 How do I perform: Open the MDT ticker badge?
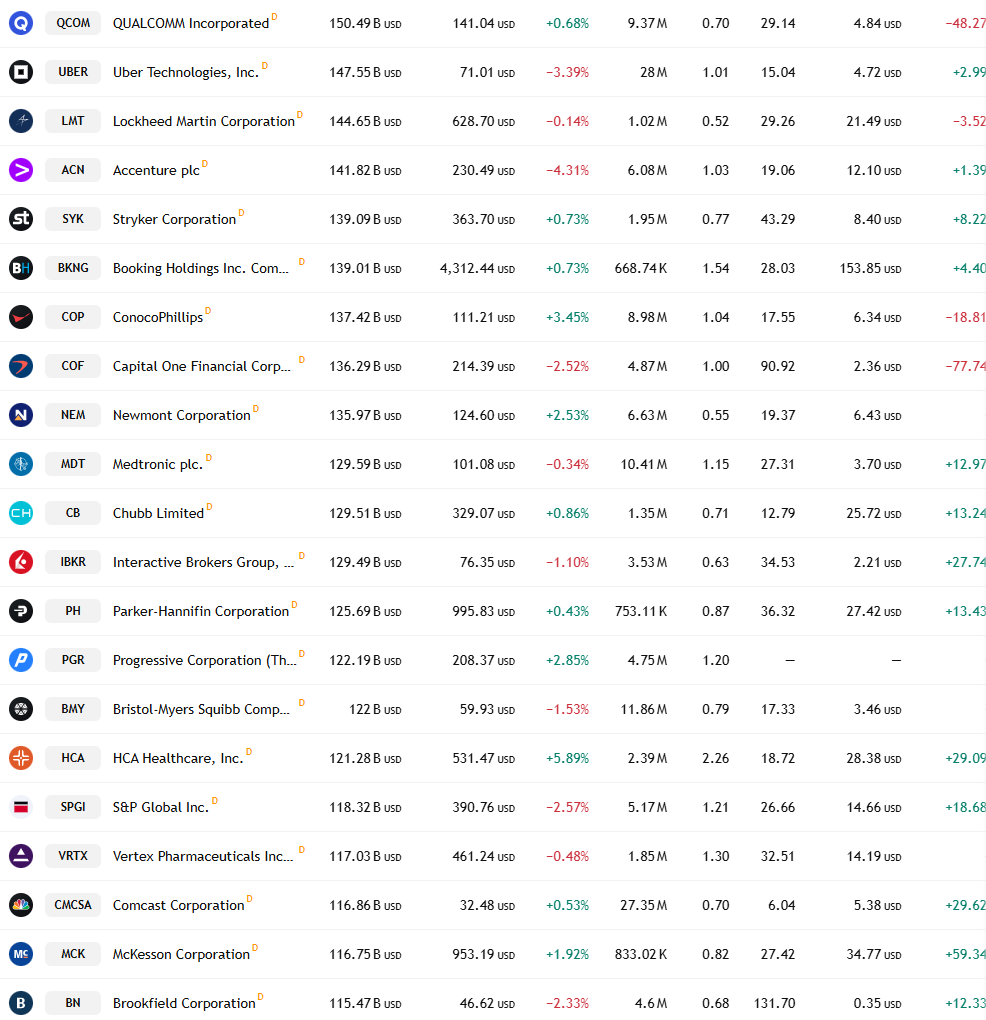point(73,464)
